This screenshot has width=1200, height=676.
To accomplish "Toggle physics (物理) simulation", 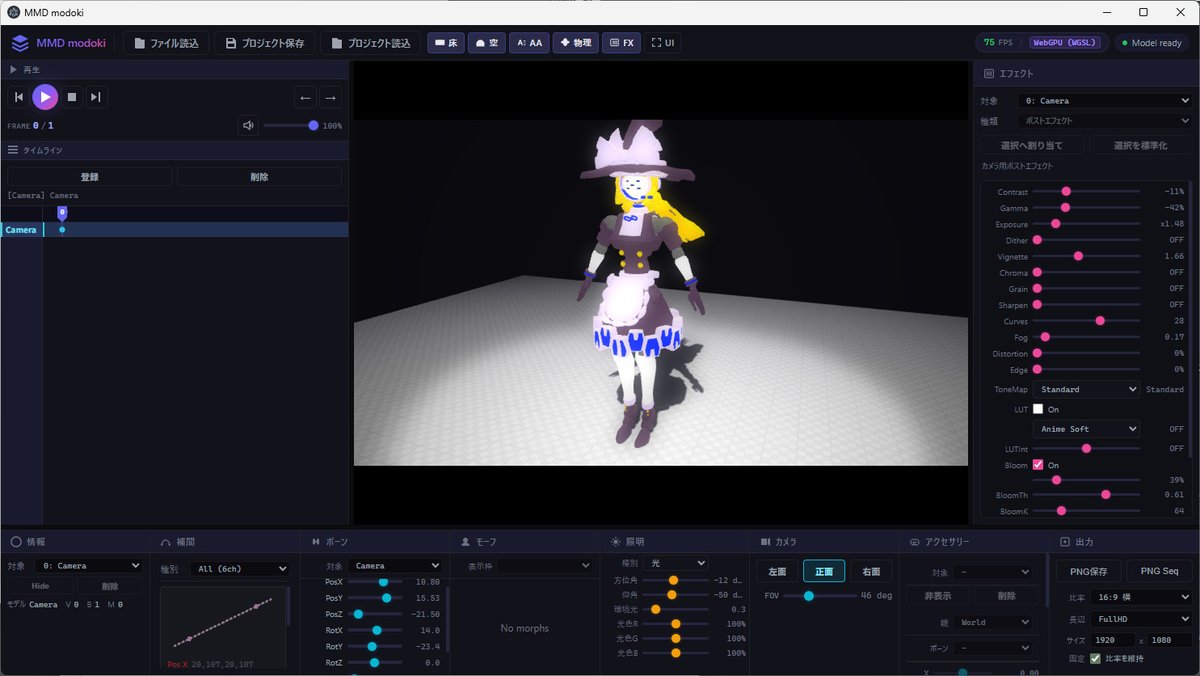I will (576, 43).
